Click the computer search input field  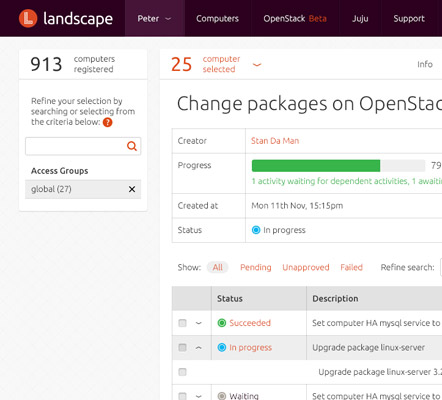click(x=83, y=146)
